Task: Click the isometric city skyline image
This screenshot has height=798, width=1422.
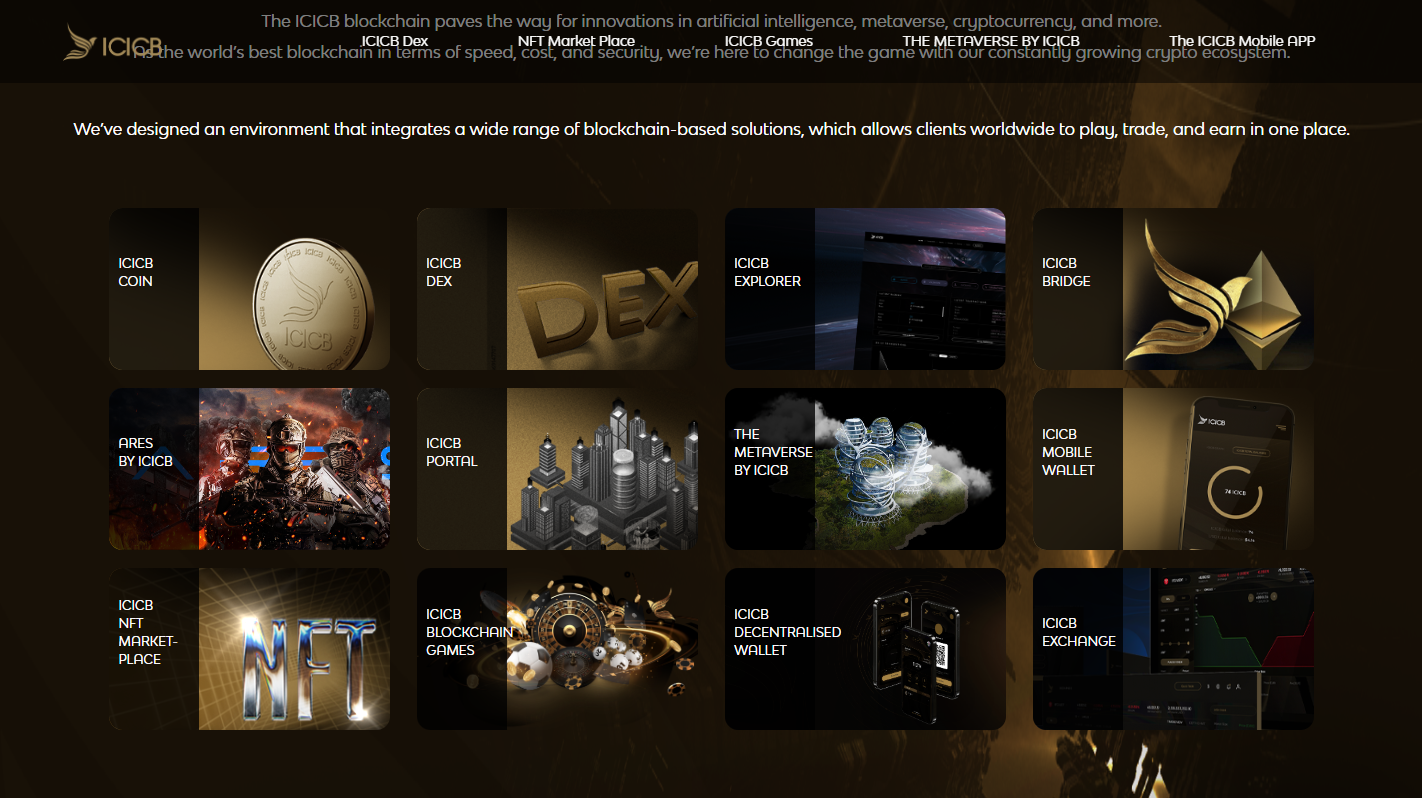Action: click(x=602, y=469)
